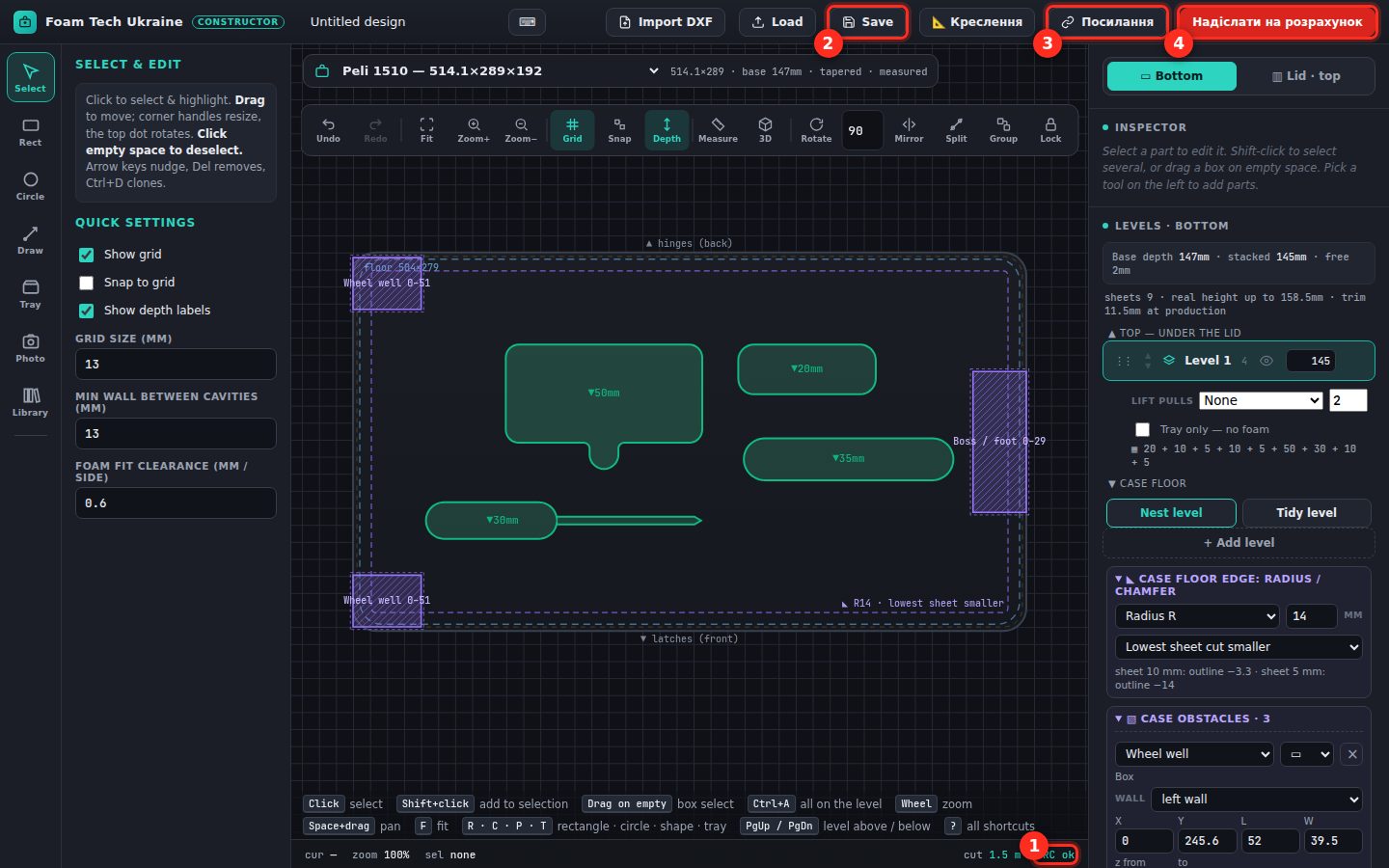Enable the Snap to grid checkbox
1389x868 pixels.
pyautogui.click(x=86, y=283)
